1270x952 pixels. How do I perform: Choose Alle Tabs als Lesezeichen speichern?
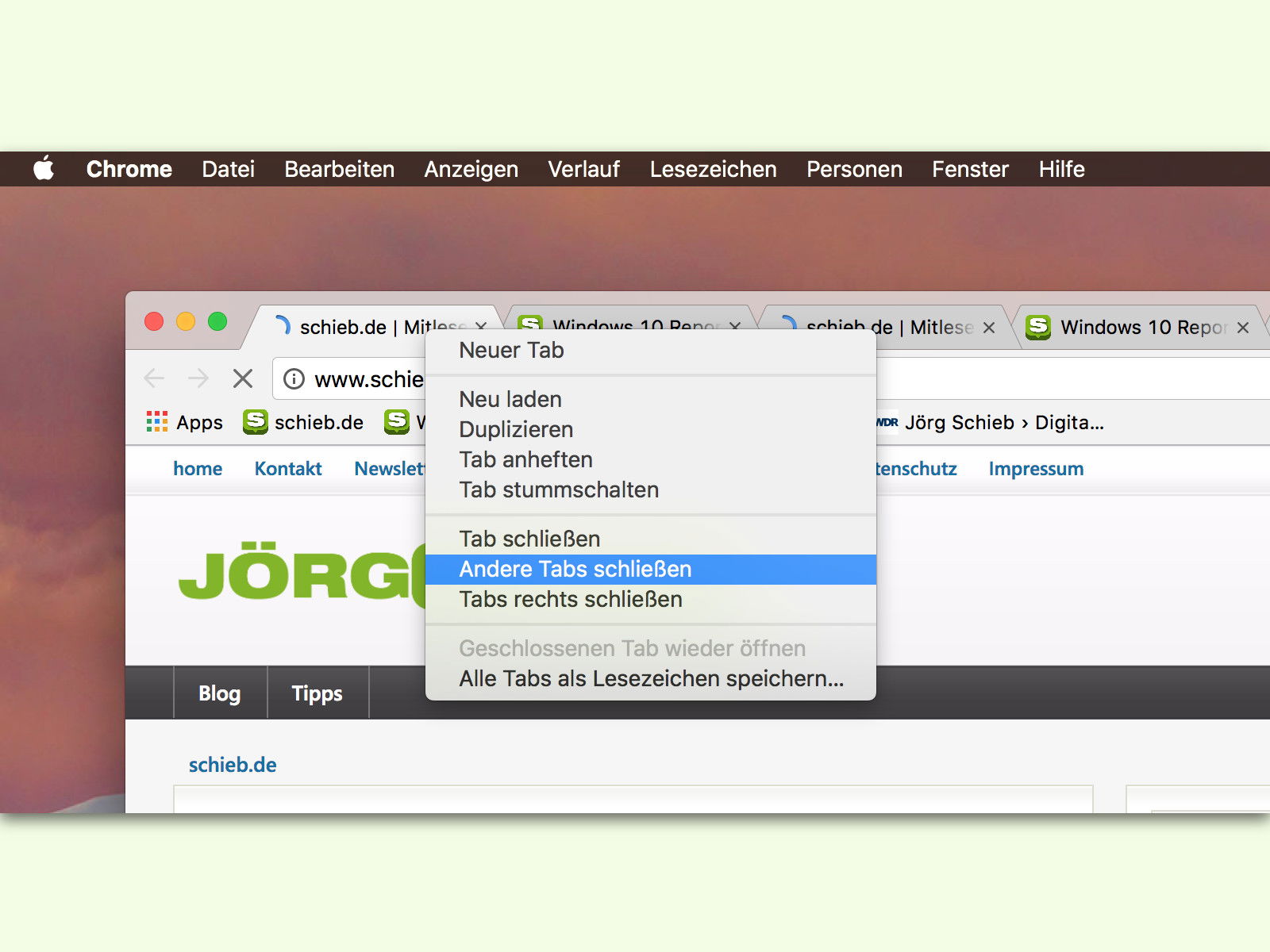click(651, 678)
